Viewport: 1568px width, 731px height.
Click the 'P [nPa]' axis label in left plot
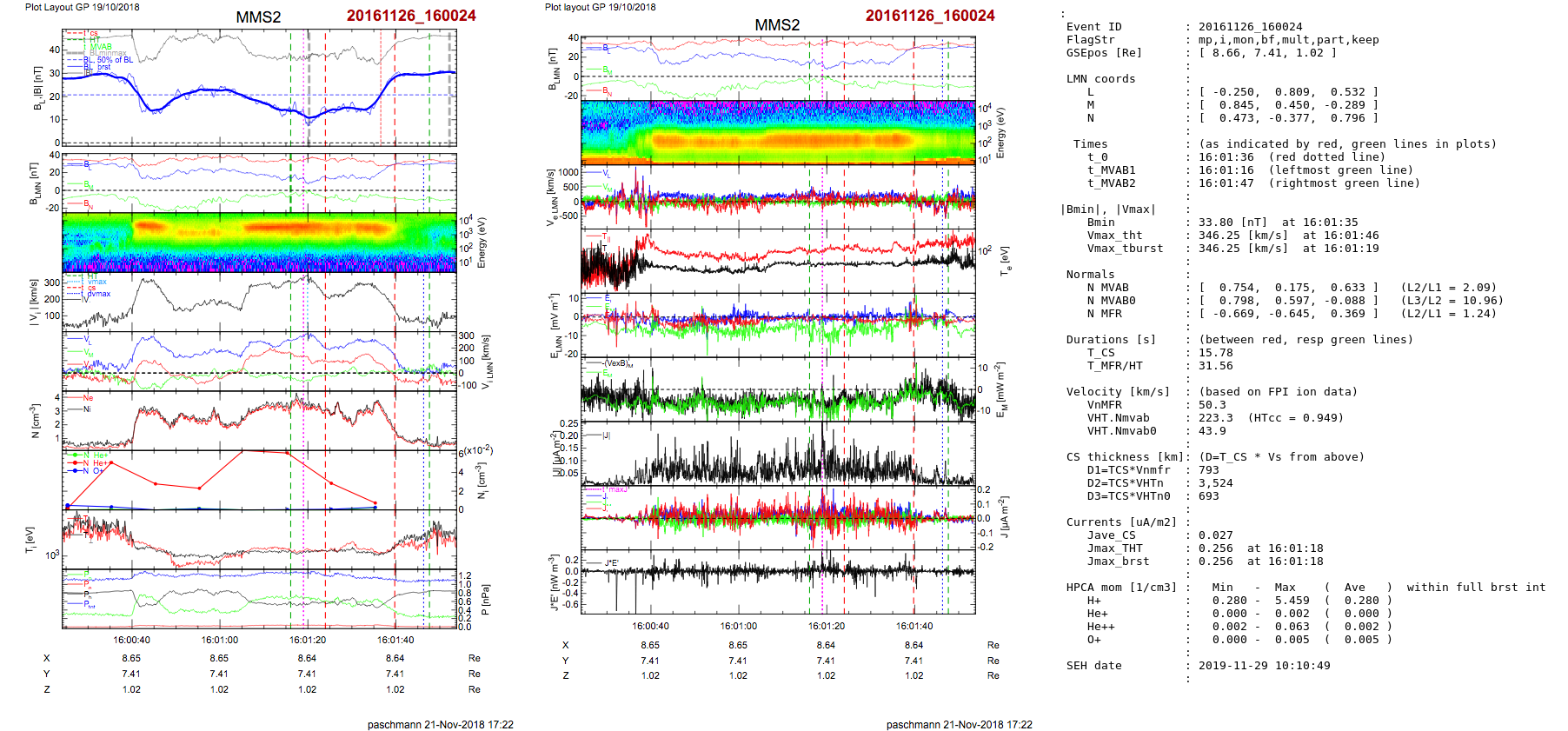point(486,599)
